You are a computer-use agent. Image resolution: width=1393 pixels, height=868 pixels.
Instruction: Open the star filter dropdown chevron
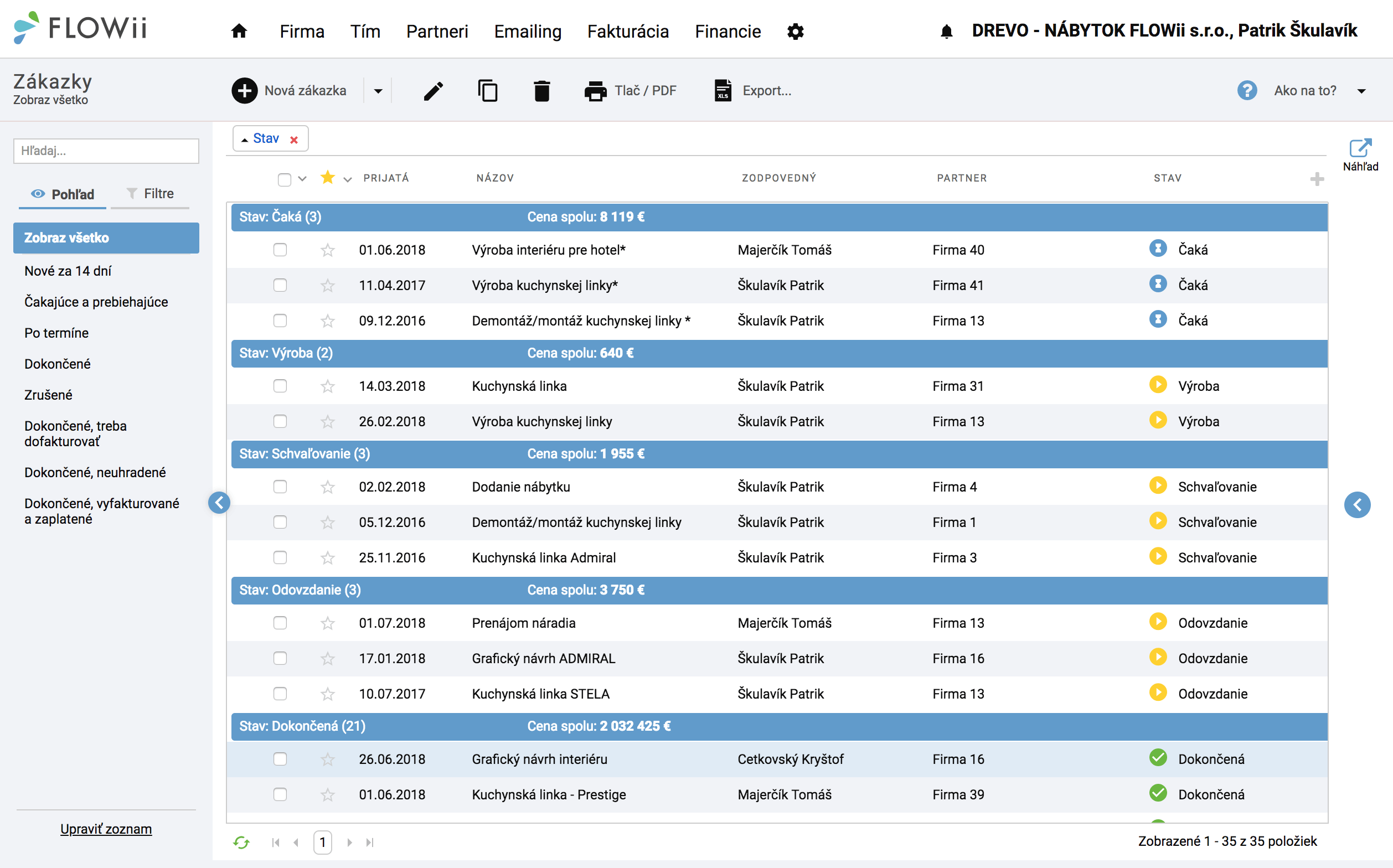[347, 180]
